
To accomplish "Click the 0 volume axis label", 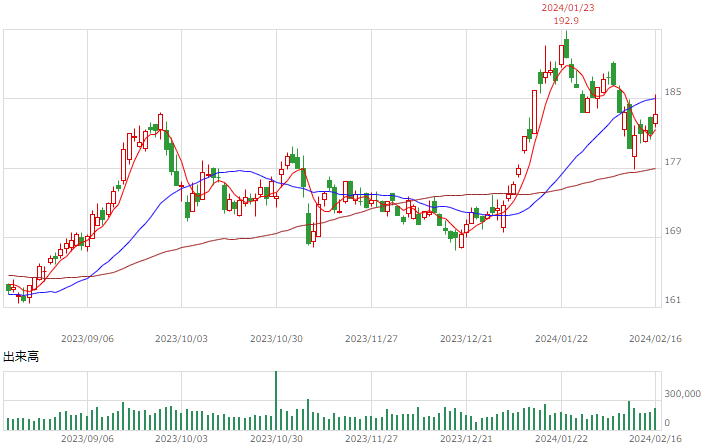I will click(667, 423).
